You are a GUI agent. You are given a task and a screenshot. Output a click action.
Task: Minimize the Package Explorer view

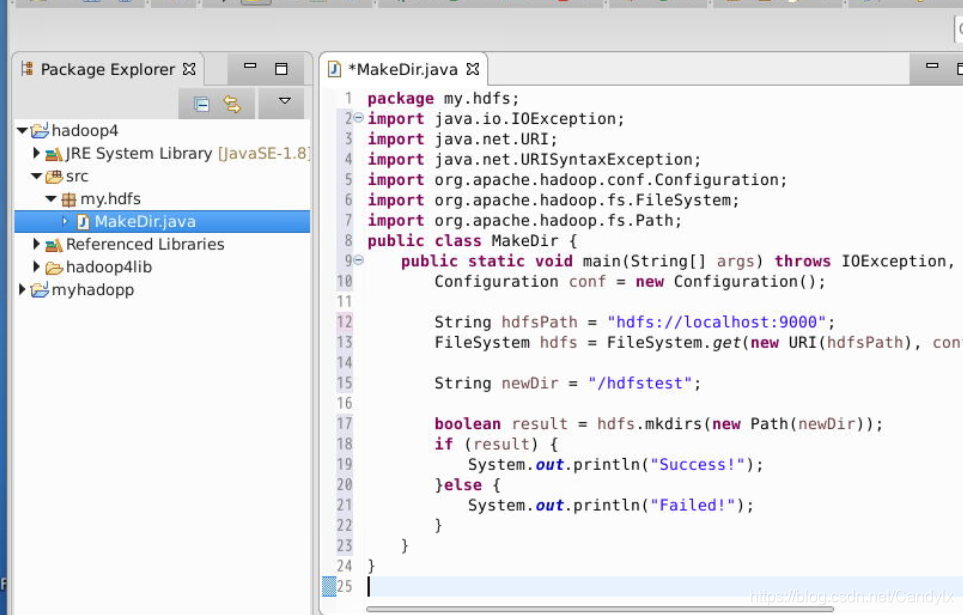(x=250, y=66)
